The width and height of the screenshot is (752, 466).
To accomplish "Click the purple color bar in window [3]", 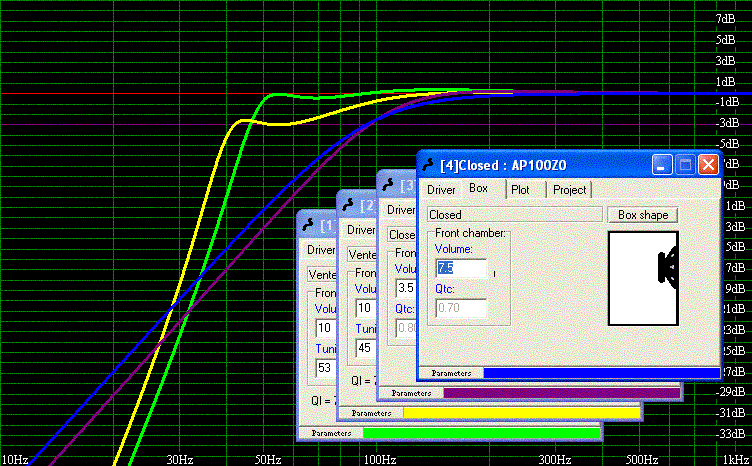I will [x=562, y=393].
